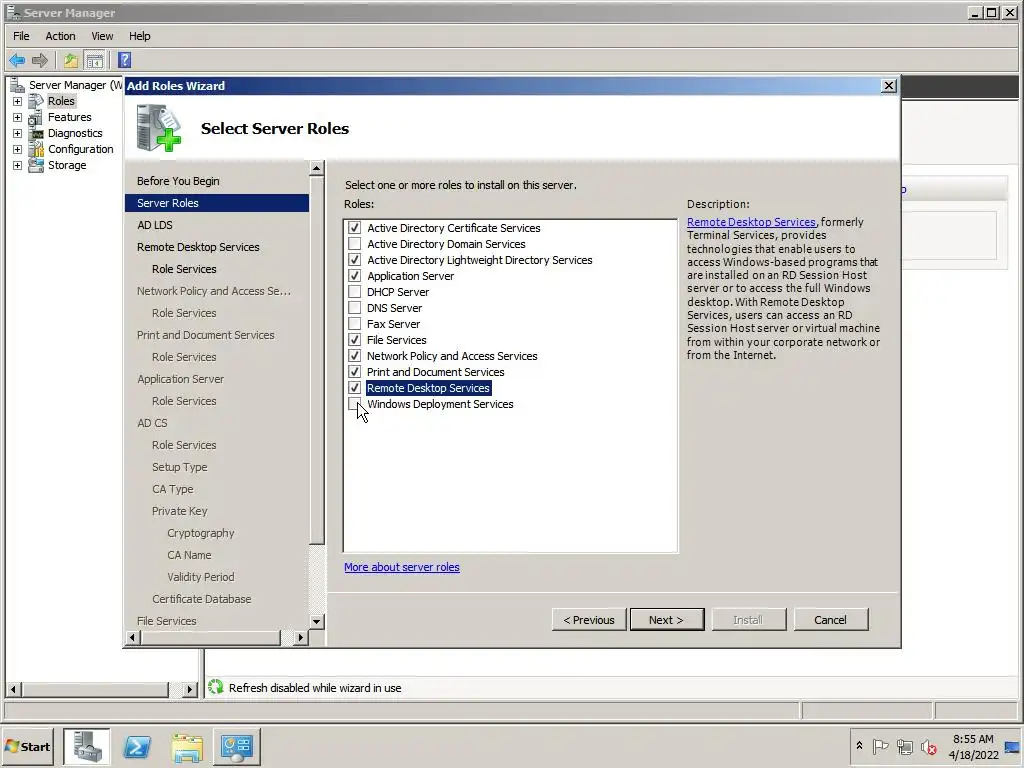Screen dimensions: 1024x768
Task: Click the Server Manager root node icon
Action: click(18, 85)
